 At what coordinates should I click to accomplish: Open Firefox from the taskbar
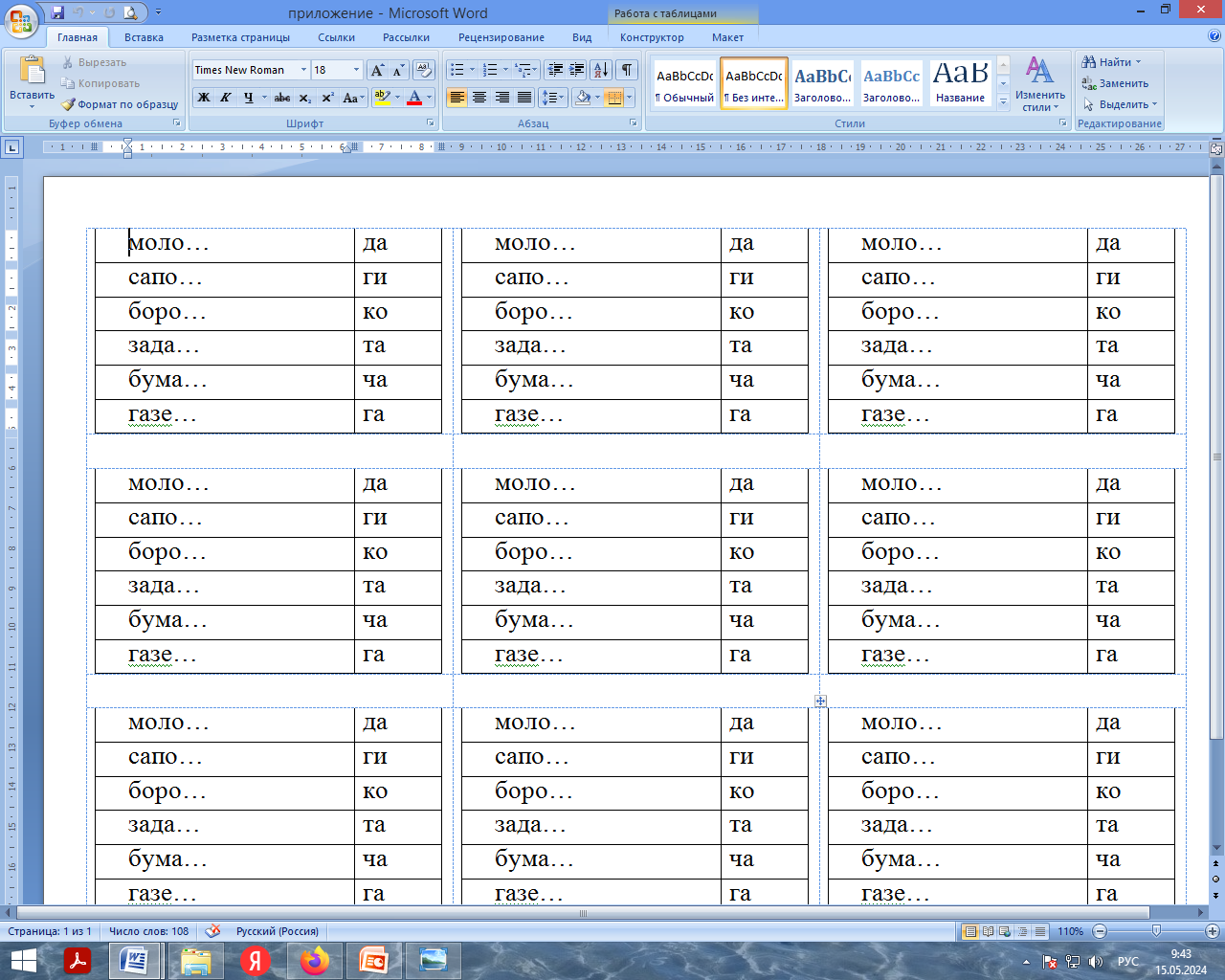(314, 960)
